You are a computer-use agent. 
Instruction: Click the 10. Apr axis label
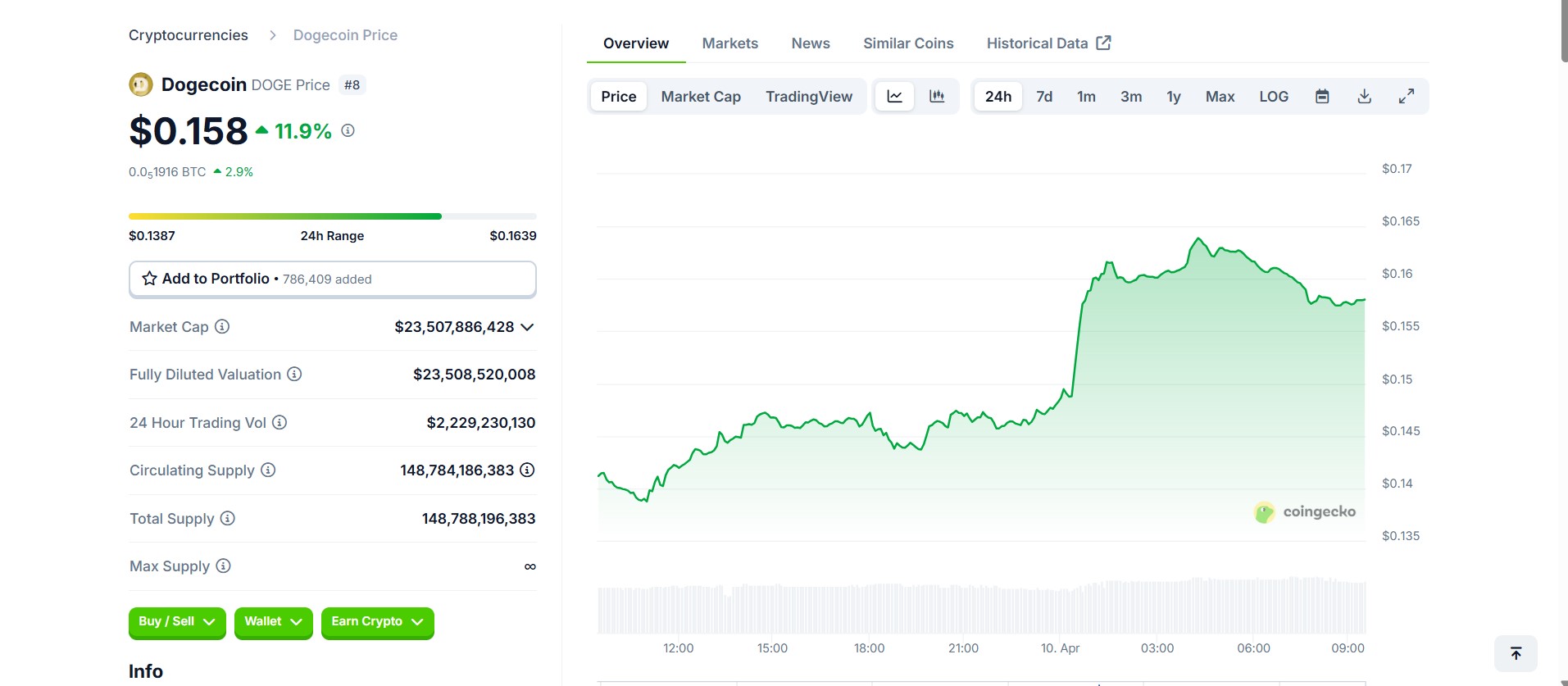click(1060, 648)
